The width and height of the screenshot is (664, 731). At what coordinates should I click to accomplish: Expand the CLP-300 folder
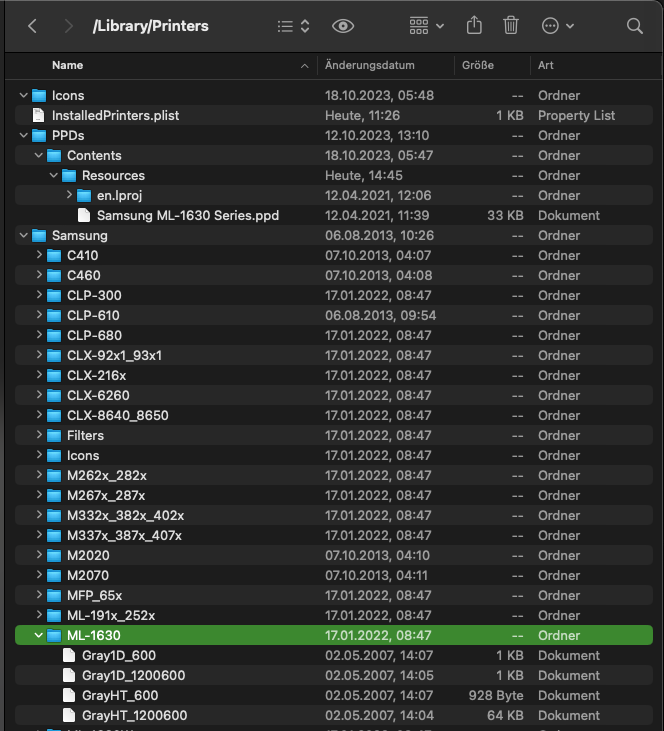tap(39, 295)
